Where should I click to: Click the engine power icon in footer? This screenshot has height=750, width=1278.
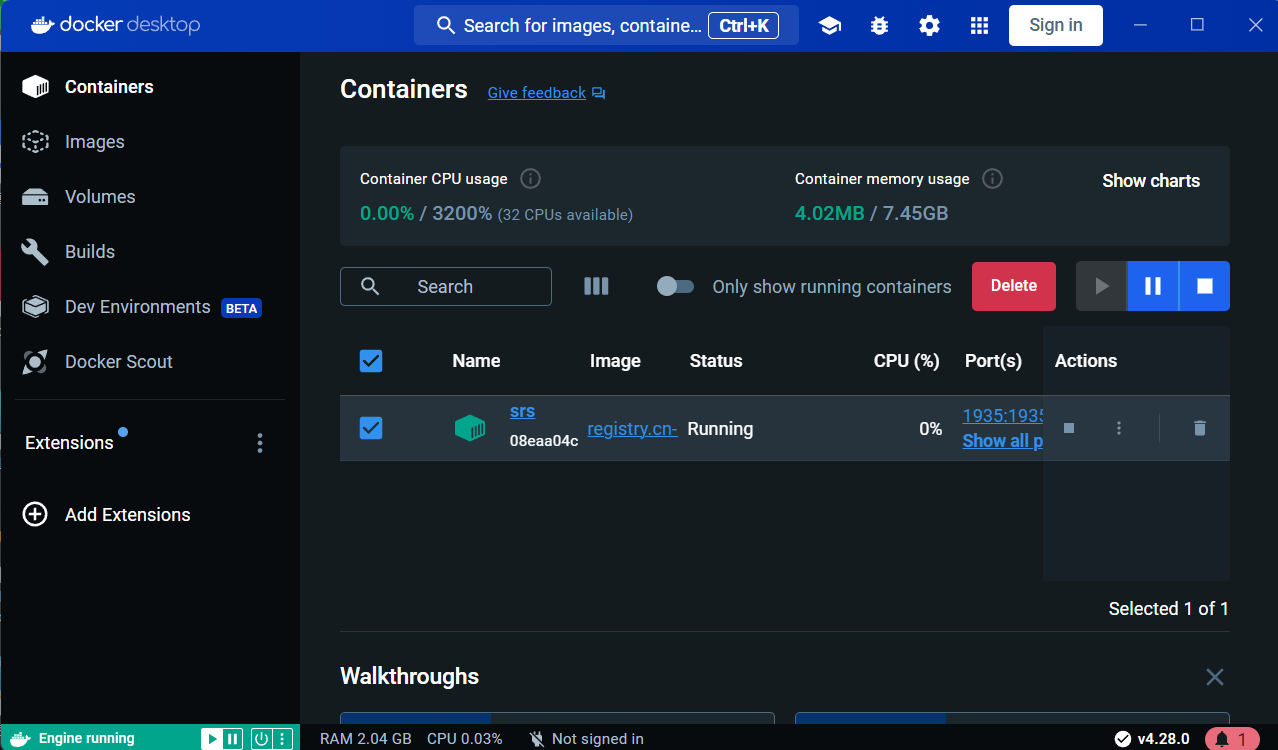(x=261, y=739)
